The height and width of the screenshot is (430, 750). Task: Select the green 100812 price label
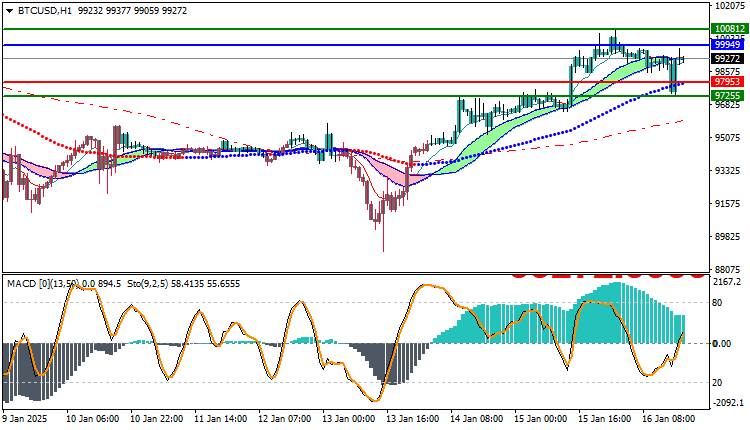[728, 29]
